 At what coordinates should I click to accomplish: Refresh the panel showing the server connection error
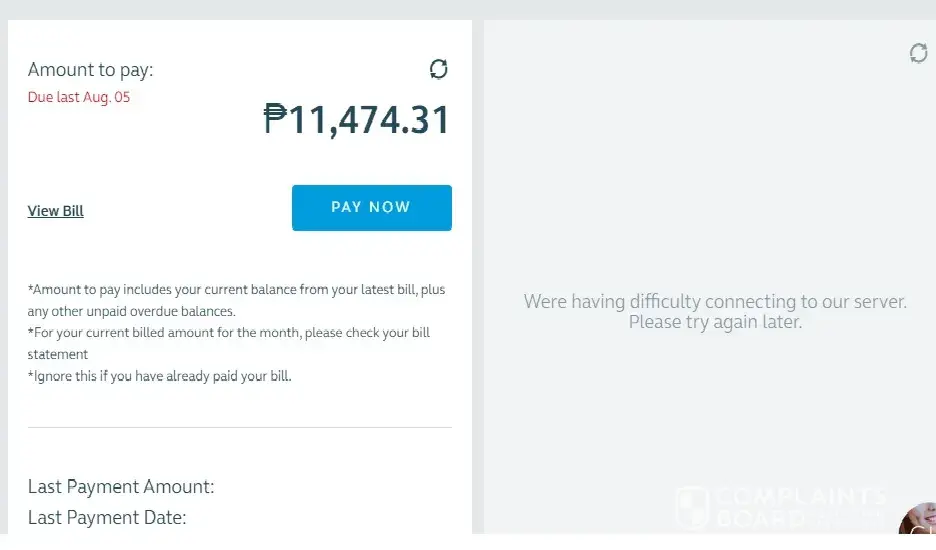coord(918,53)
